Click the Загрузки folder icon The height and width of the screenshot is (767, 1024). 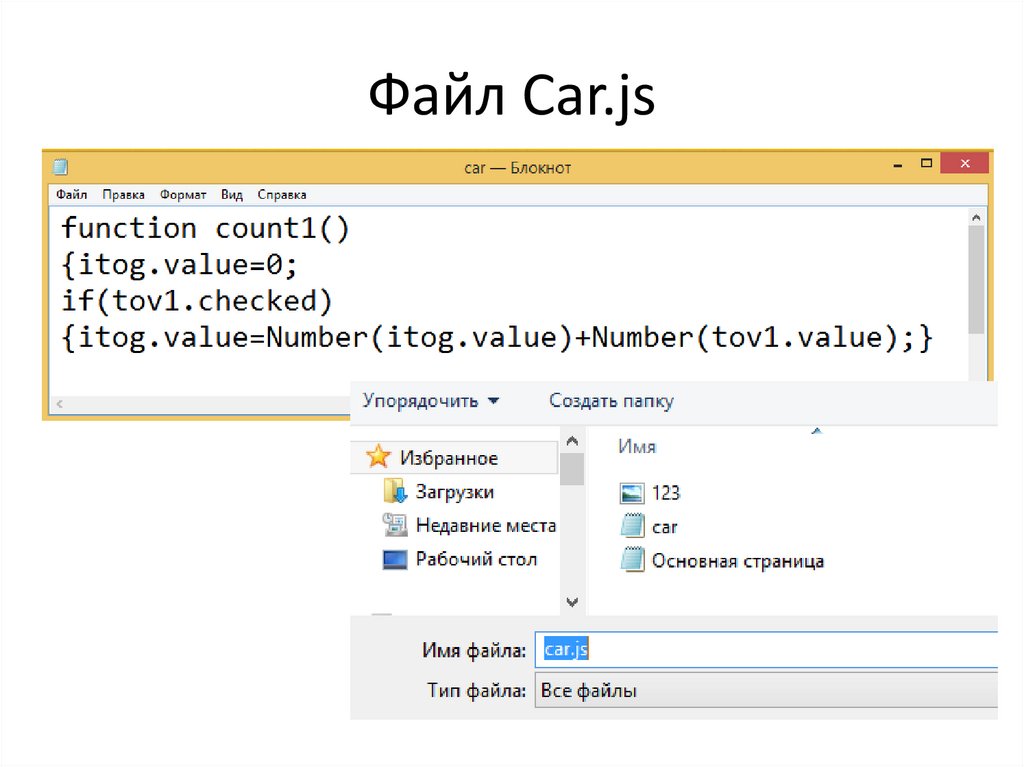coord(395,491)
